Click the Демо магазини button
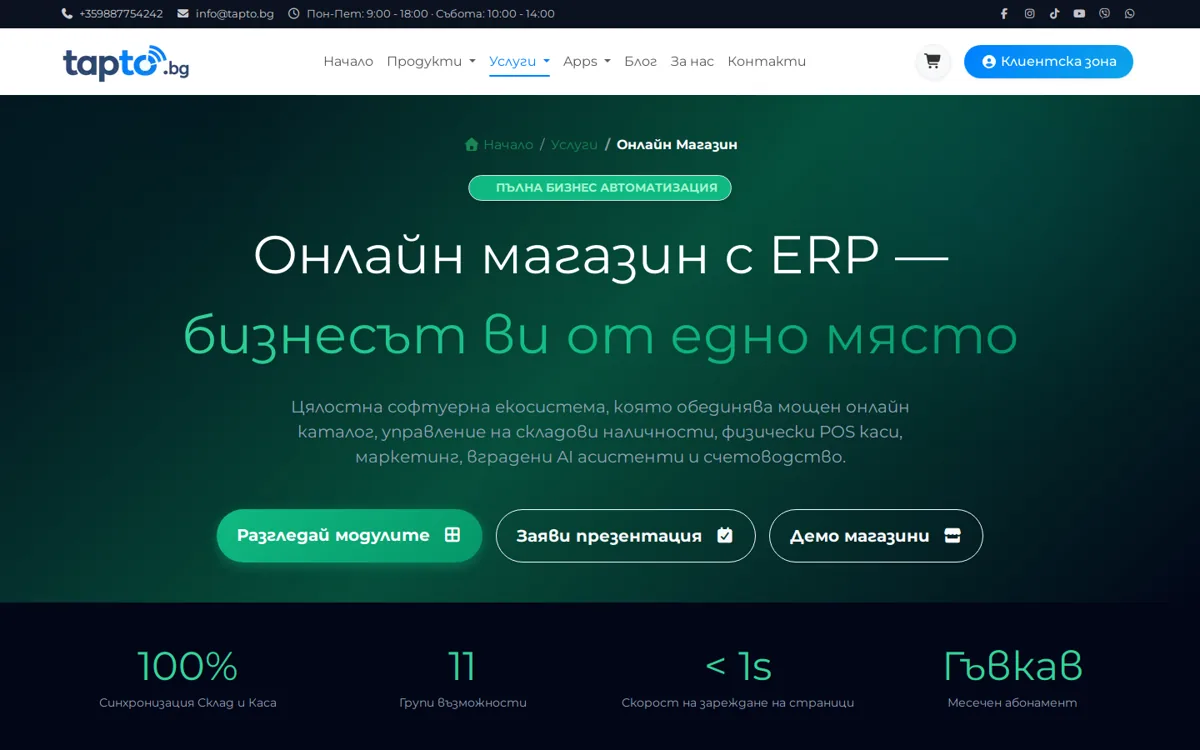The width and height of the screenshot is (1200, 750). pos(876,536)
